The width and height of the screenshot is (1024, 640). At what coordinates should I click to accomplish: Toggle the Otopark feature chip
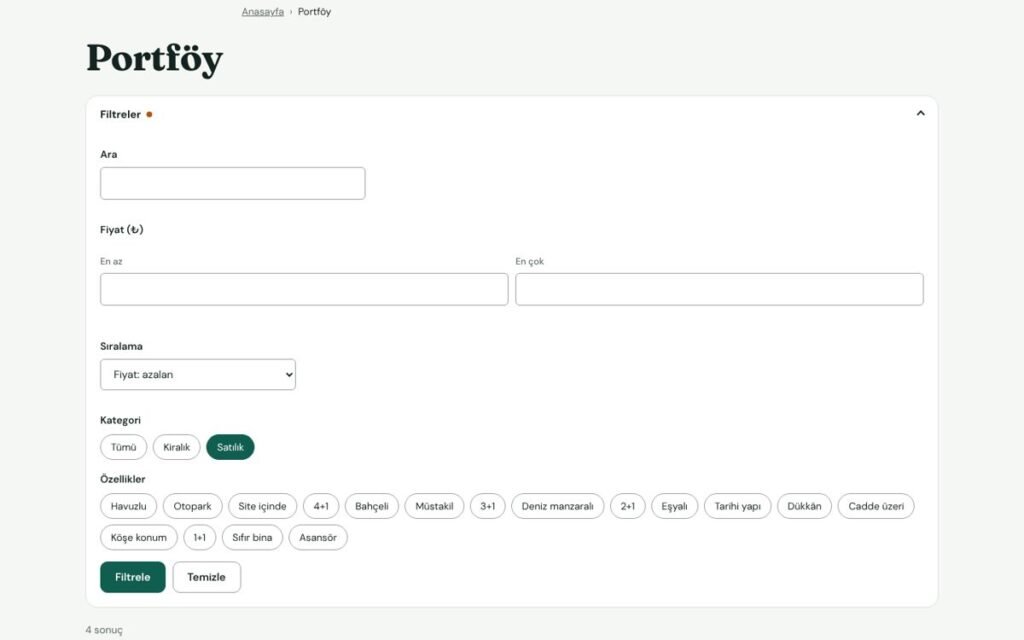[192, 506]
